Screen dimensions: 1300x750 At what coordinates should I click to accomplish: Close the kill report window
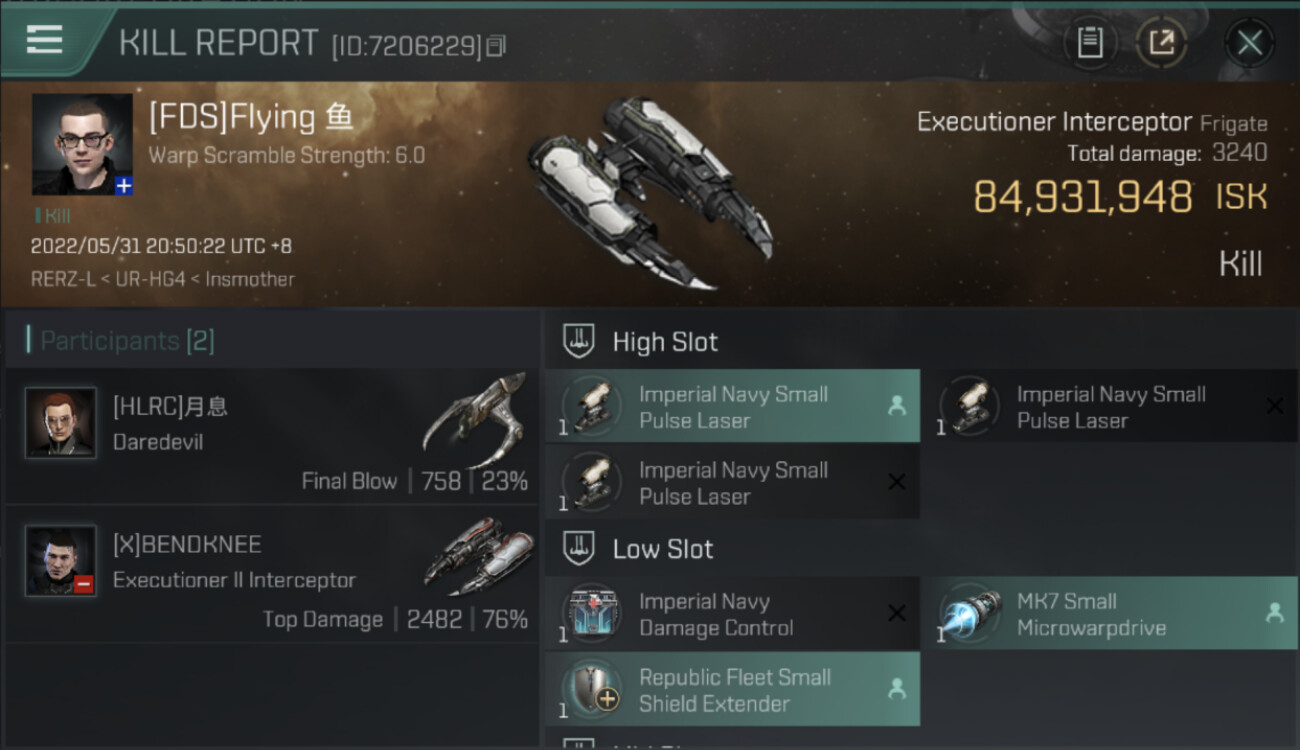pyautogui.click(x=1249, y=43)
